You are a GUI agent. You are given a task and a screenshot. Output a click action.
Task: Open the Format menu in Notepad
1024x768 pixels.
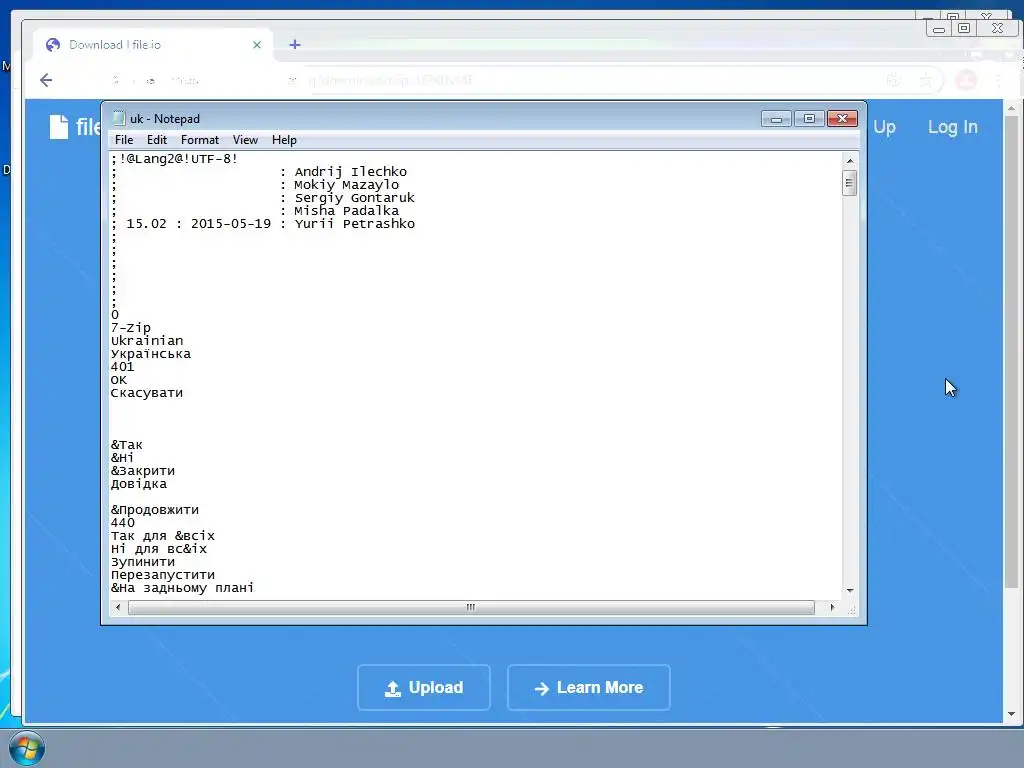[x=200, y=140]
